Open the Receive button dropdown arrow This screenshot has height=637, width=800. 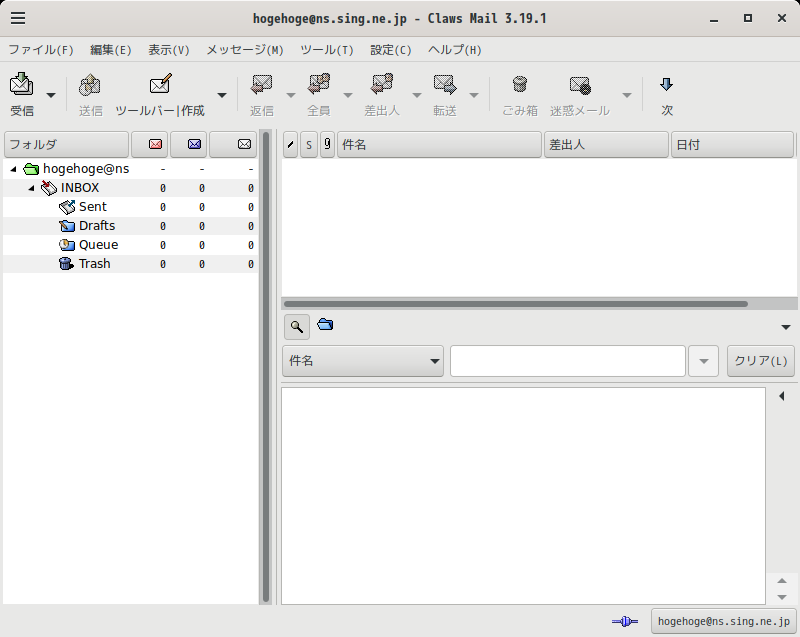[51, 95]
